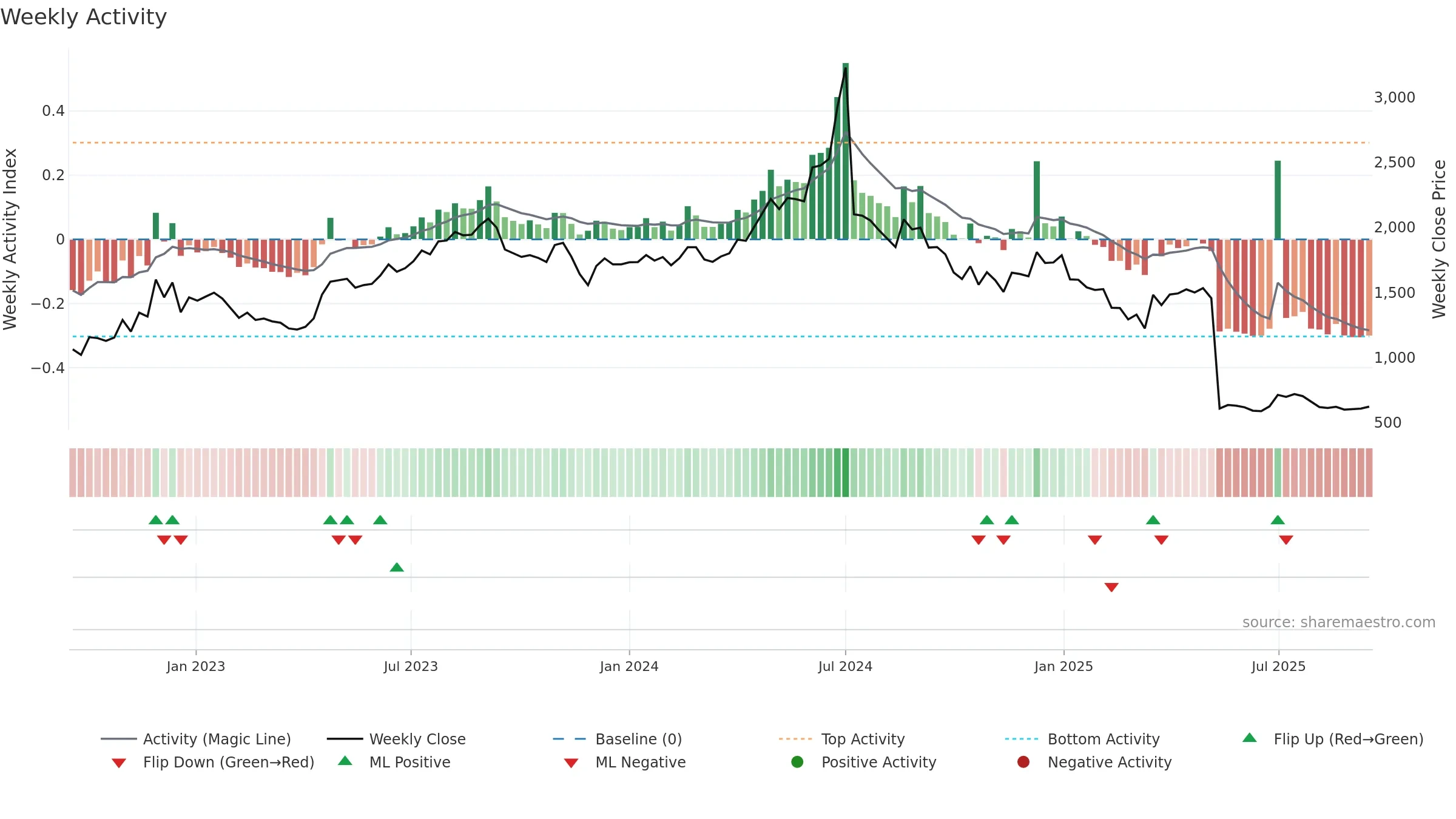The width and height of the screenshot is (1456, 819).
Task: Click the green ML Positive triangle near Jul 2023
Action: point(397,567)
